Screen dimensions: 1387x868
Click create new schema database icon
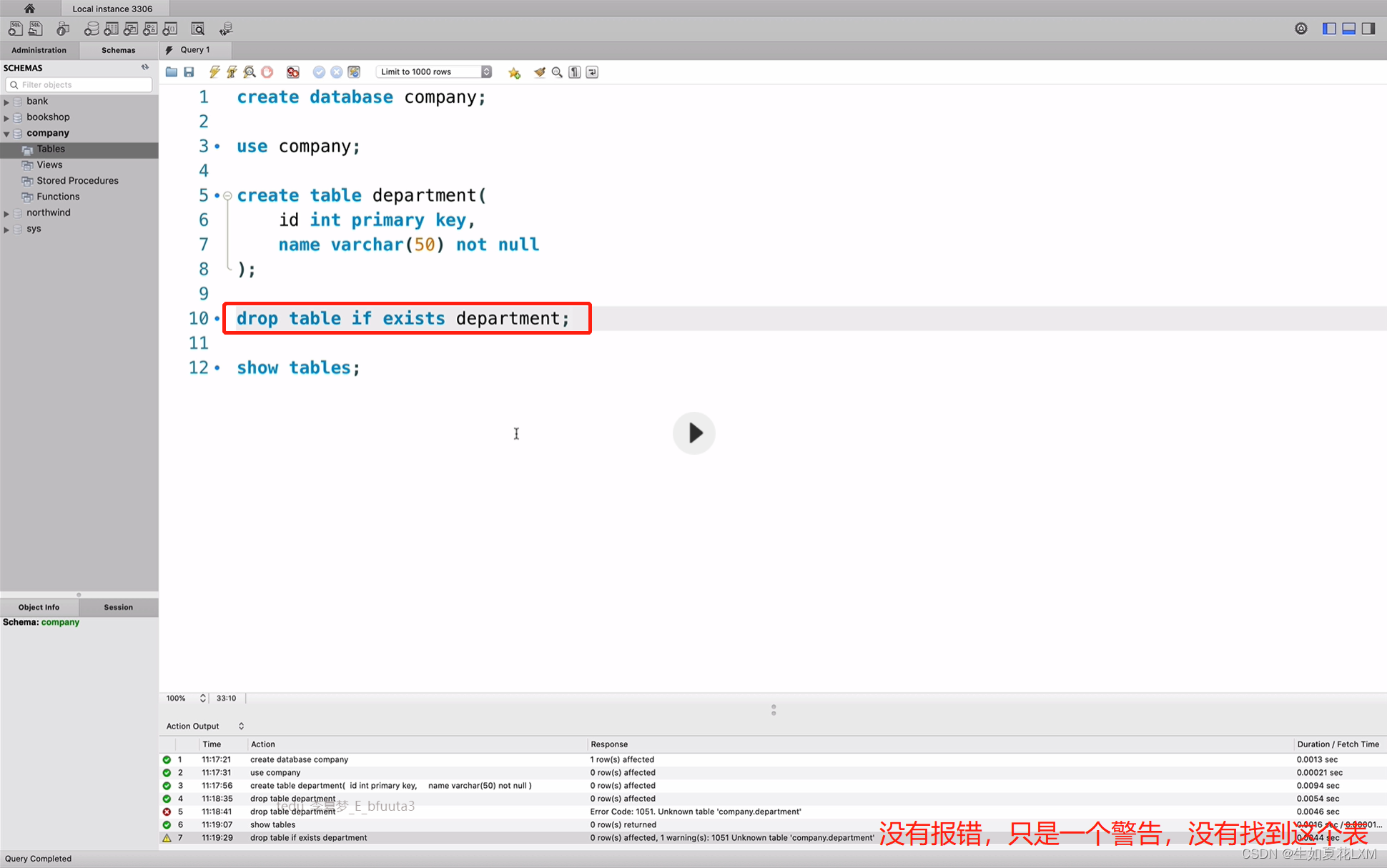click(x=92, y=29)
